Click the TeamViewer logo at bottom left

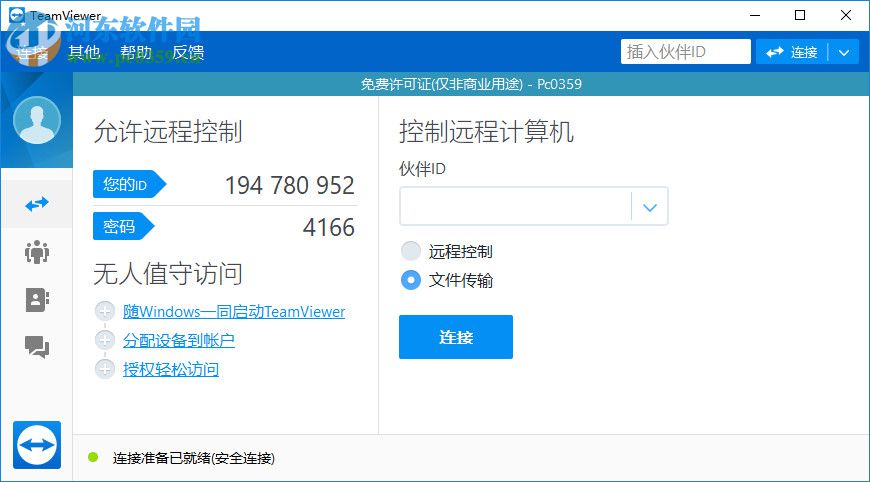(x=37, y=445)
